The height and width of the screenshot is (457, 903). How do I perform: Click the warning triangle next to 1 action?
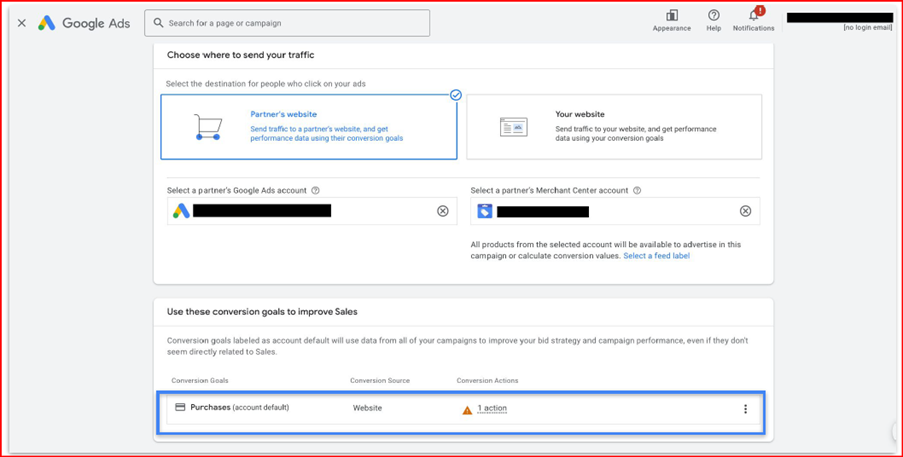click(467, 409)
